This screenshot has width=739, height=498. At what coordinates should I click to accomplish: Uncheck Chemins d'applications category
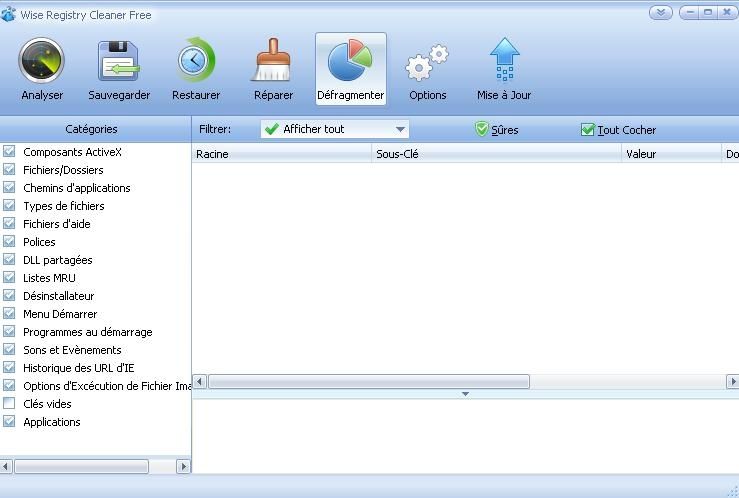[9, 187]
